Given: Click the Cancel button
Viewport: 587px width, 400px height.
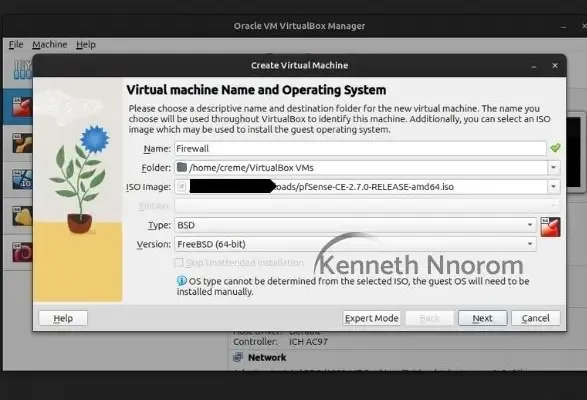Looking at the screenshot, I should coord(536,318).
